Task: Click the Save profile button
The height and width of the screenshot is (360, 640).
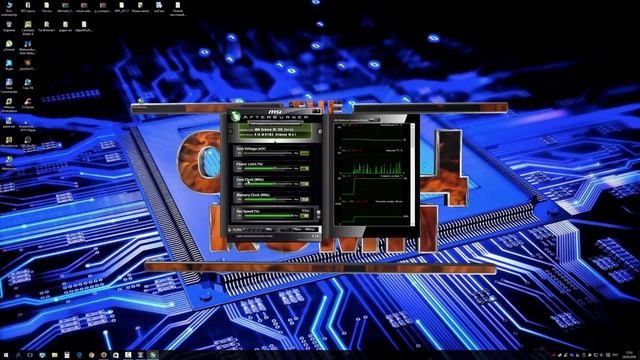Action: [x=269, y=229]
